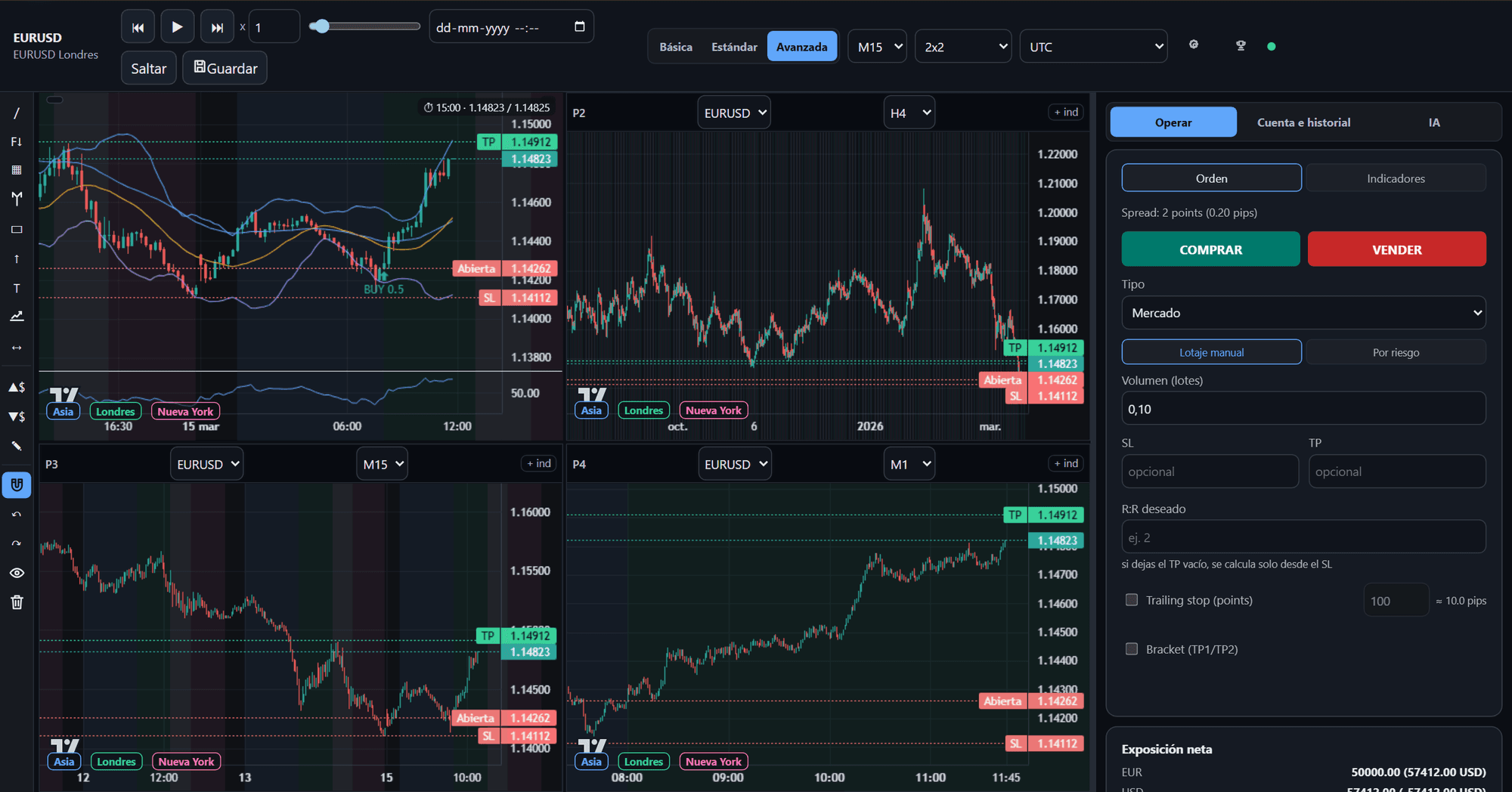Viewport: 1512px width, 792px height.
Task: Open the H4 timeframe dropdown in panel P2
Action: click(x=909, y=113)
